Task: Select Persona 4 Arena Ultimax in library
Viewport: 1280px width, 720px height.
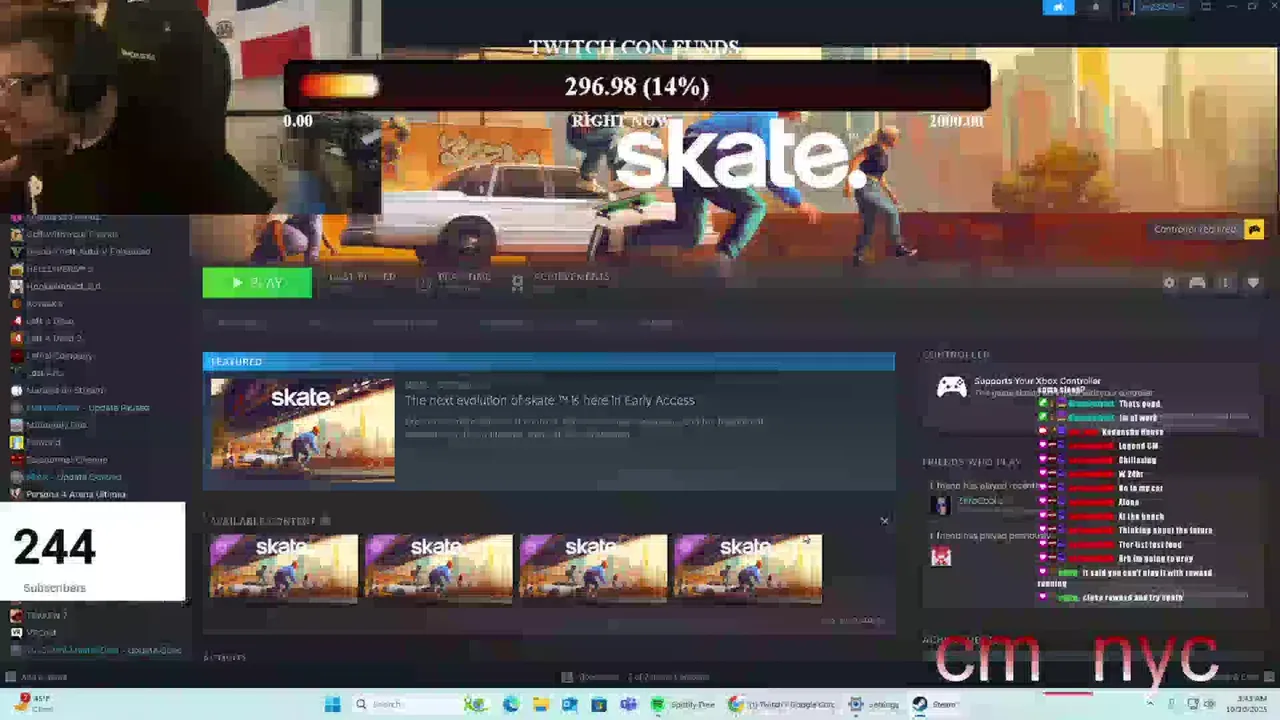Action: point(68,494)
